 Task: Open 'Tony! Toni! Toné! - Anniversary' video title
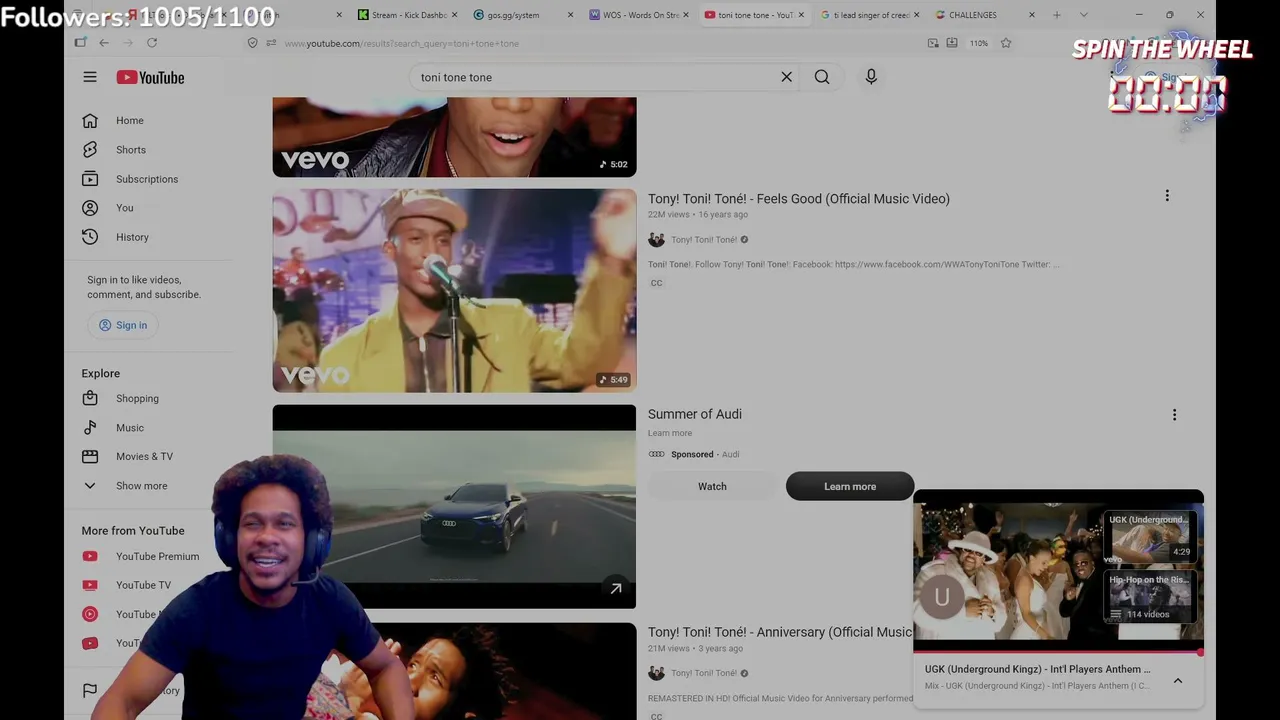click(780, 632)
